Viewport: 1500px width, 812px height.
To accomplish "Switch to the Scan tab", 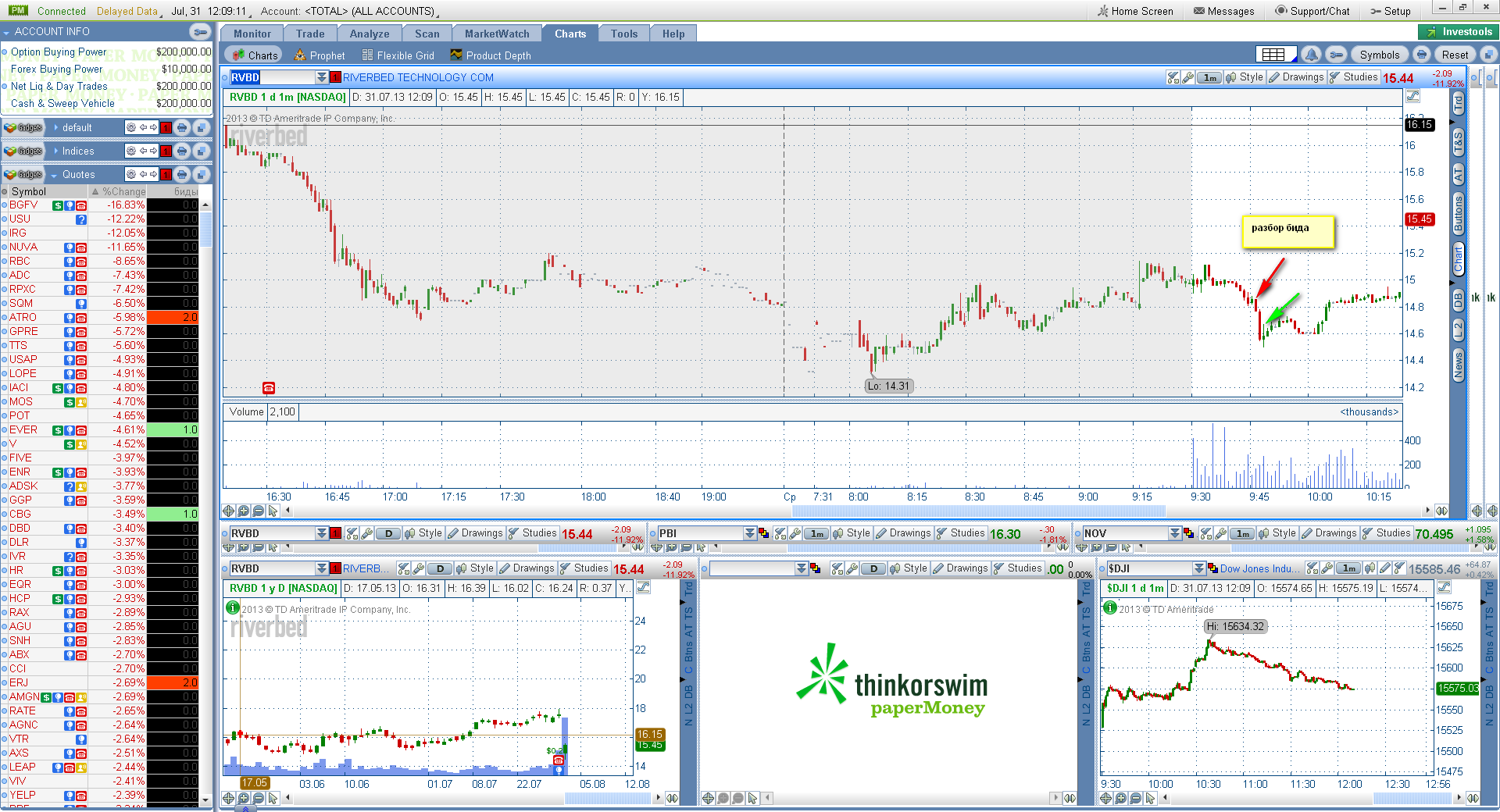I will pos(427,34).
